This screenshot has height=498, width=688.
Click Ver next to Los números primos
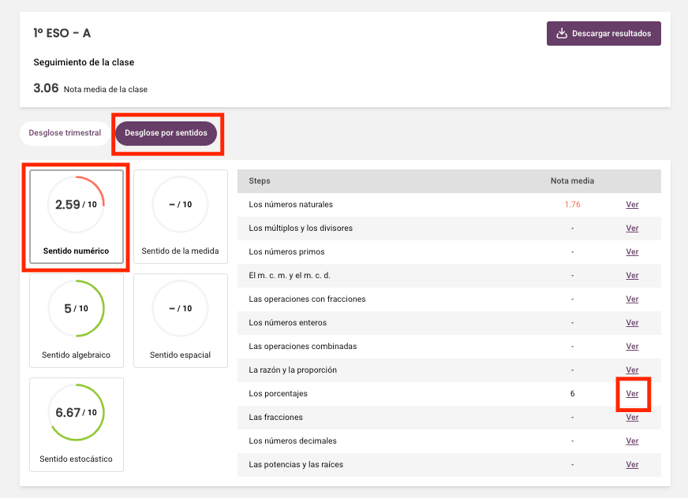point(632,252)
